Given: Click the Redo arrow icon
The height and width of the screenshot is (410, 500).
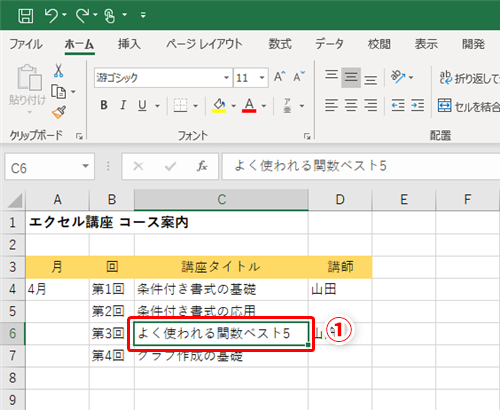Looking at the screenshot, I should click(82, 15).
